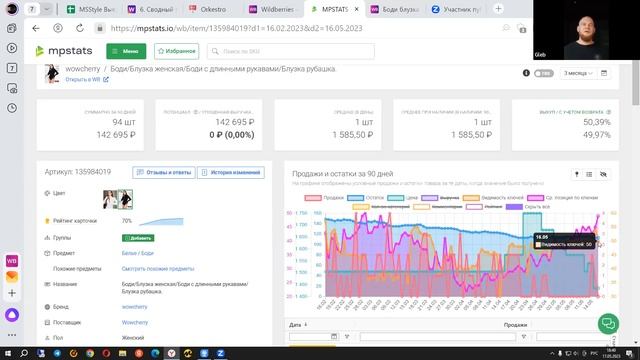Open Alice assistant purple icon
Image resolution: width=640 pixels, height=360 pixels.
pos(12,315)
